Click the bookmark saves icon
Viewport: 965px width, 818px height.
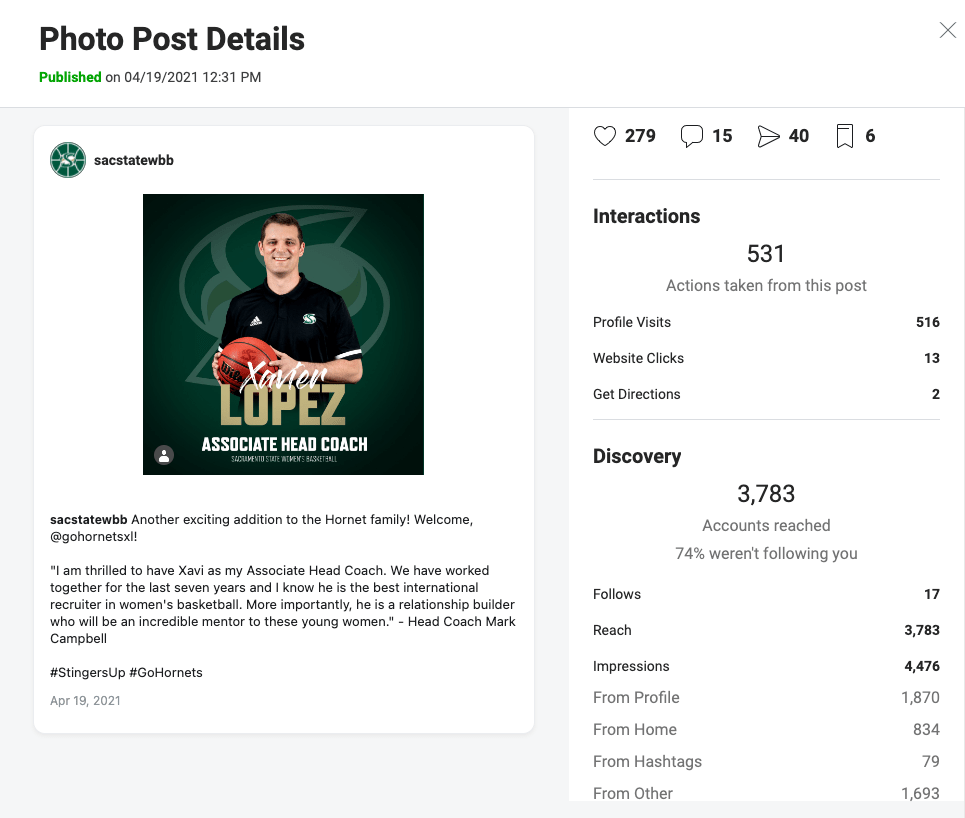845,136
